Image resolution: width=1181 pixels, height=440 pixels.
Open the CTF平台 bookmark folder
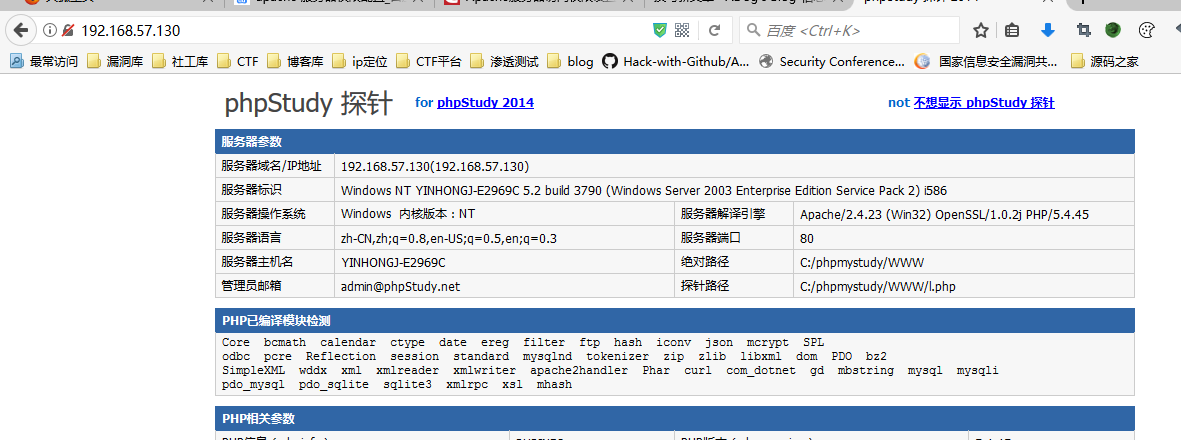coord(429,62)
